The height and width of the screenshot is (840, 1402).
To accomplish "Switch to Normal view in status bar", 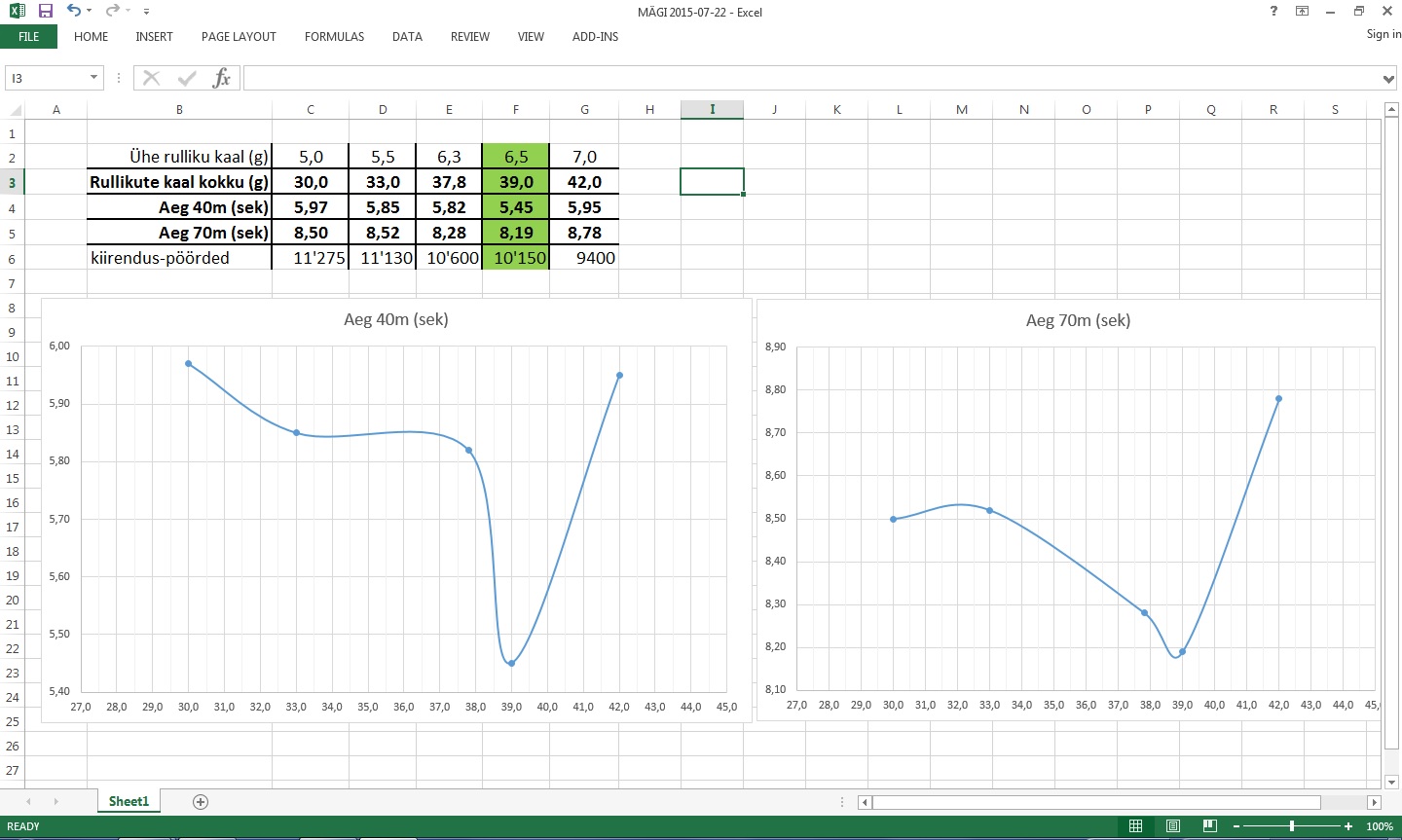I will pyautogui.click(x=1135, y=826).
